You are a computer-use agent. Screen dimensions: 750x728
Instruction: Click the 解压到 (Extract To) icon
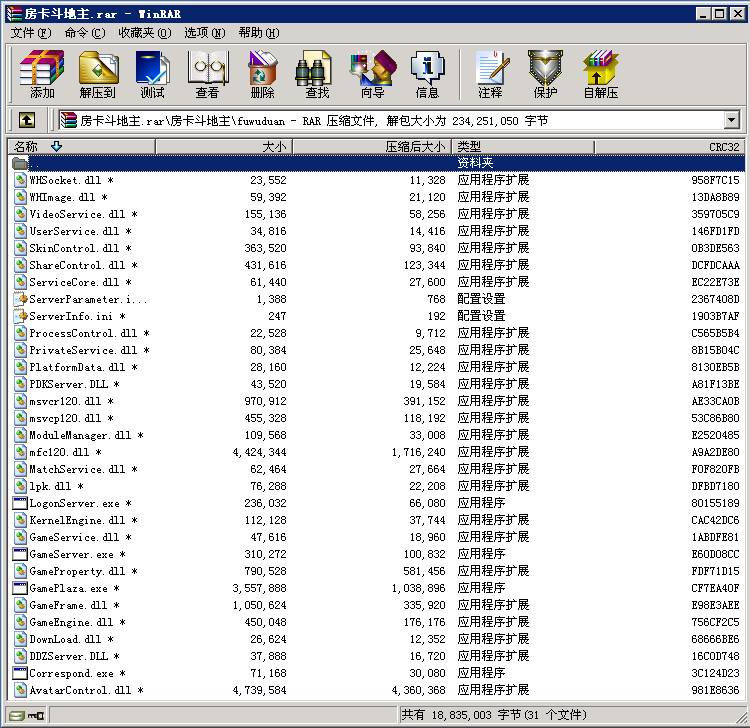(98, 74)
